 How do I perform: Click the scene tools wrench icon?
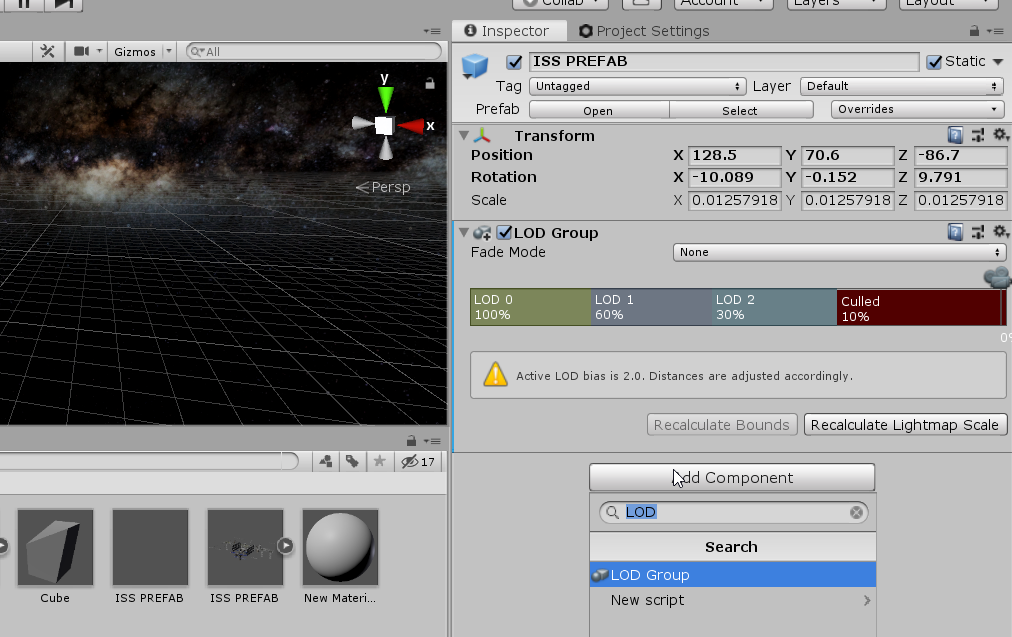[47, 51]
